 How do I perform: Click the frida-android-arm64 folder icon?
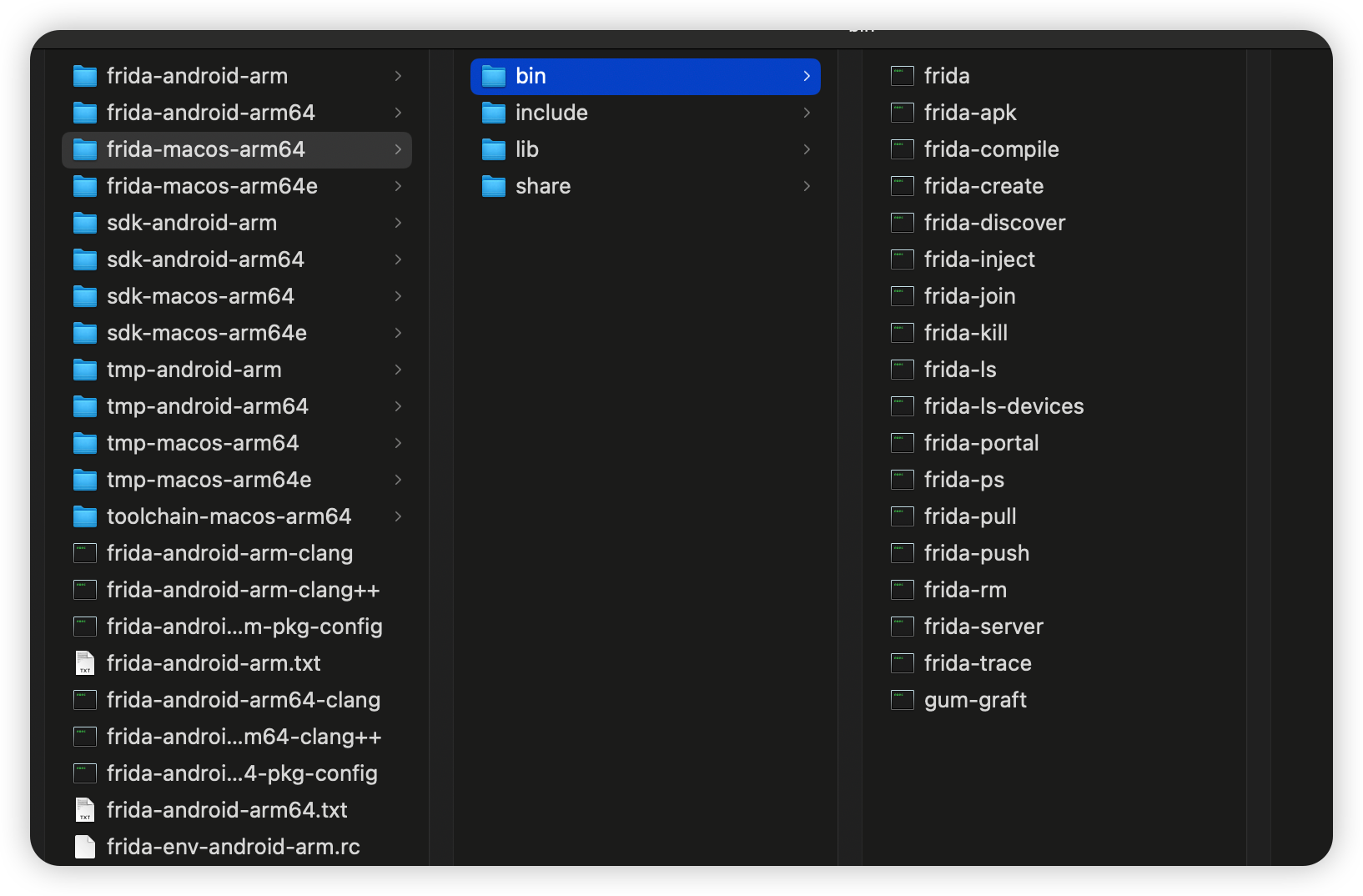click(x=85, y=113)
